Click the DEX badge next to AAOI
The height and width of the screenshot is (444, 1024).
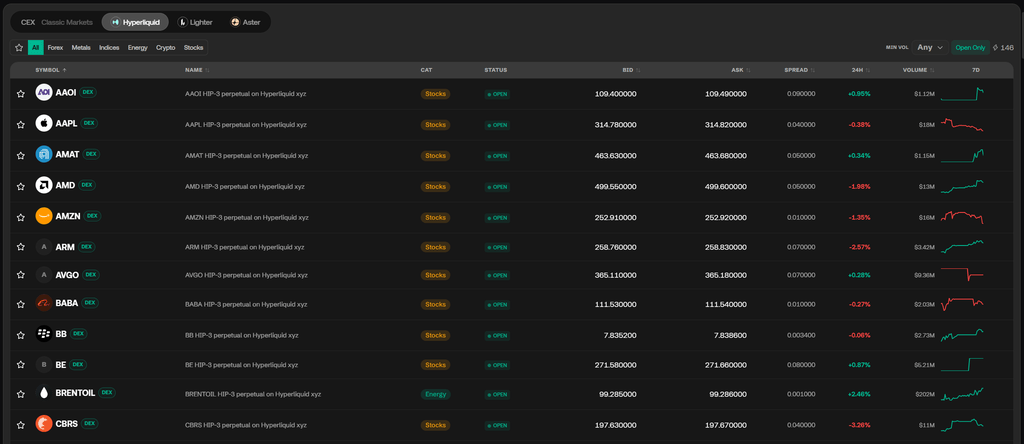point(88,93)
